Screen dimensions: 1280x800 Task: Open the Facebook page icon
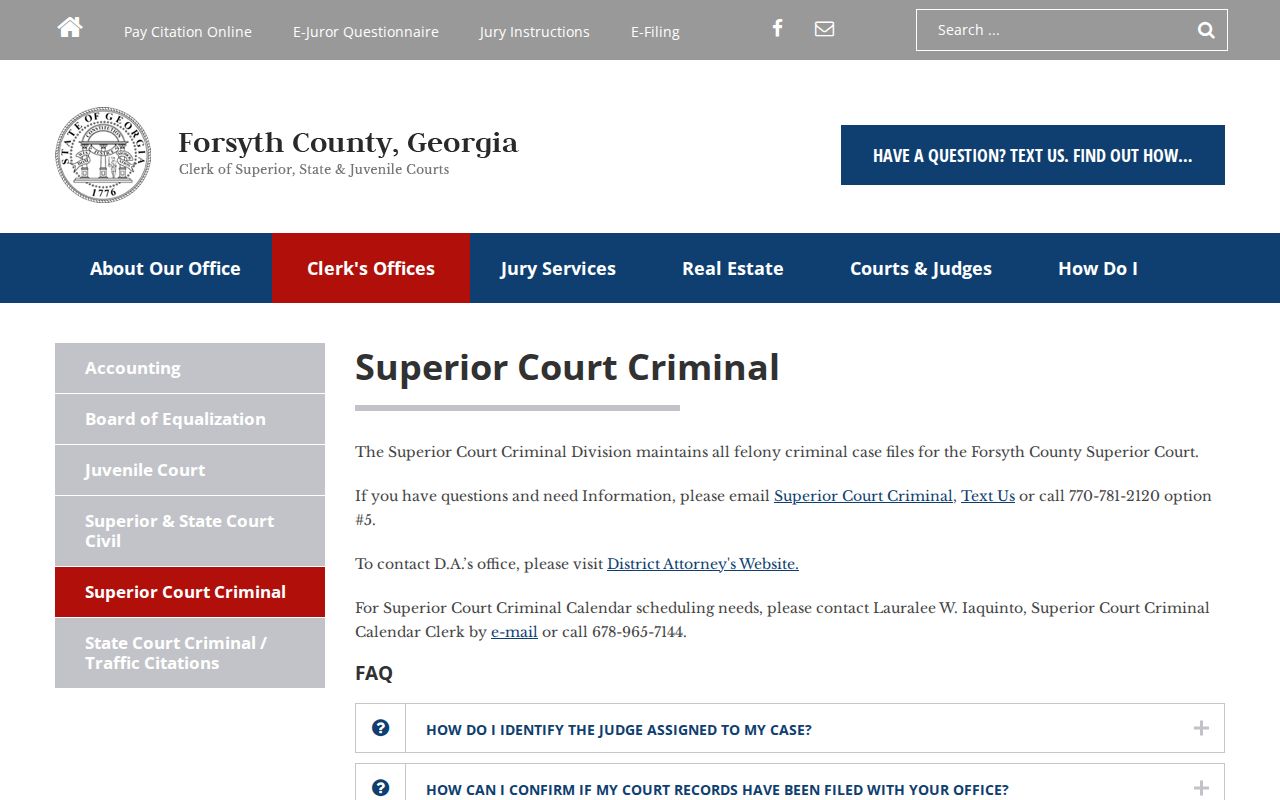point(777,29)
